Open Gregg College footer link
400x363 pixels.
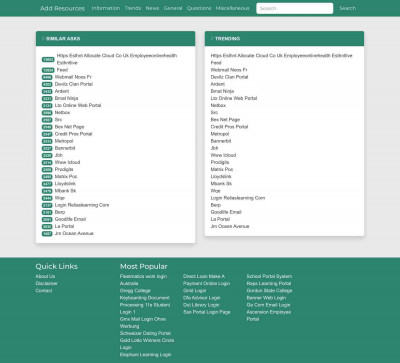[x=135, y=291]
